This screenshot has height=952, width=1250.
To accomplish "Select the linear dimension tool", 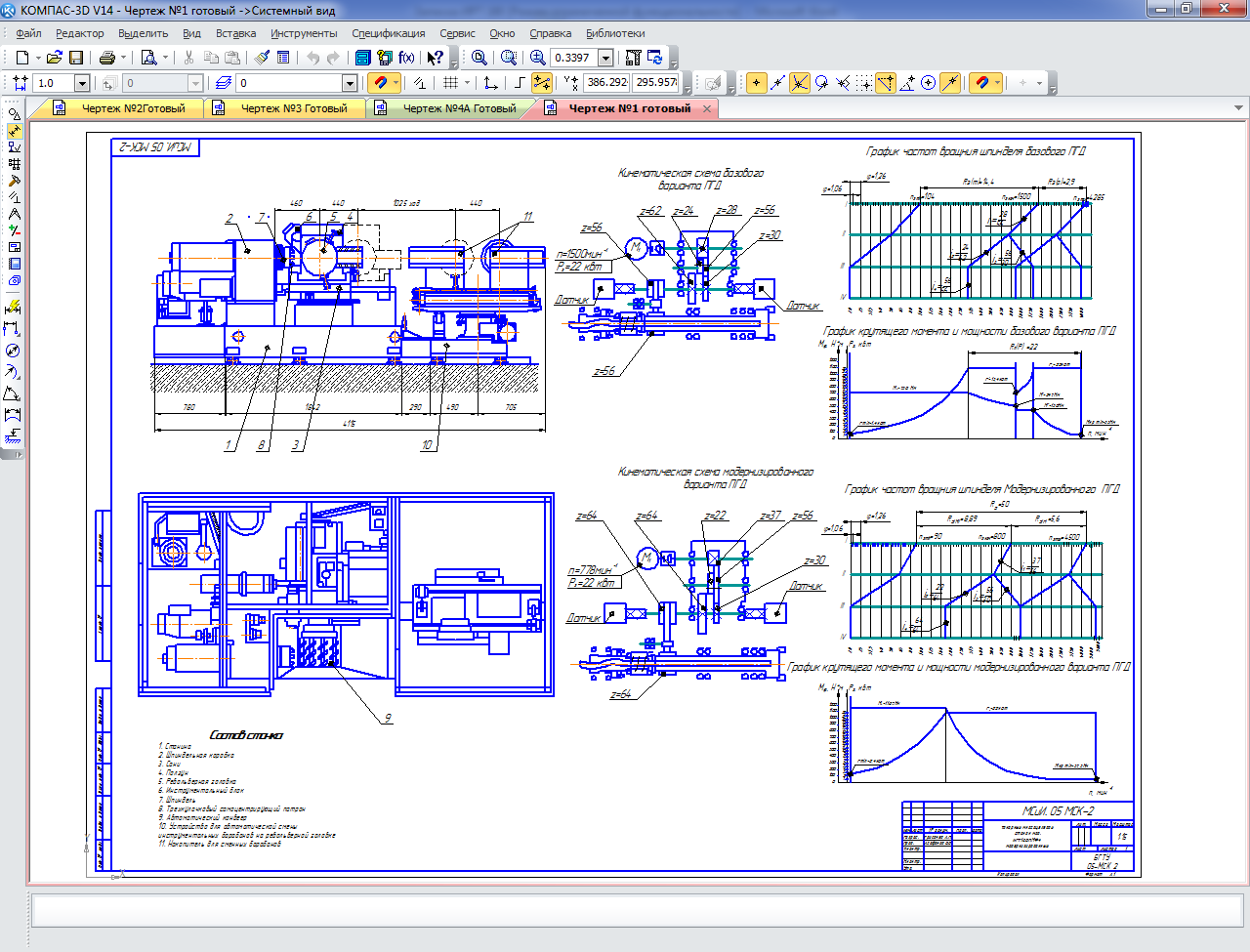I will (x=14, y=329).
